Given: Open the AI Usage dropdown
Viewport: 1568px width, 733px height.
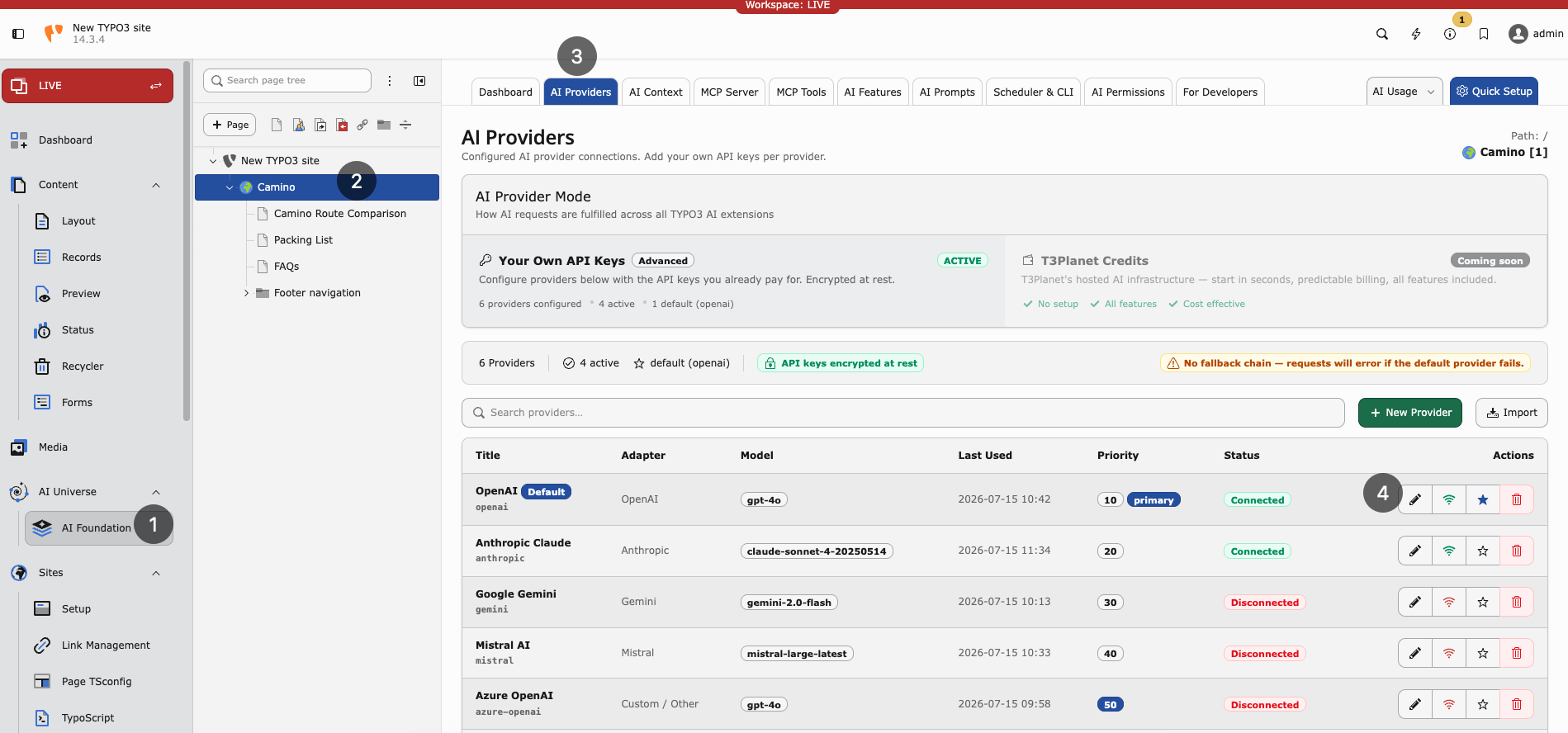Looking at the screenshot, I should [1404, 92].
